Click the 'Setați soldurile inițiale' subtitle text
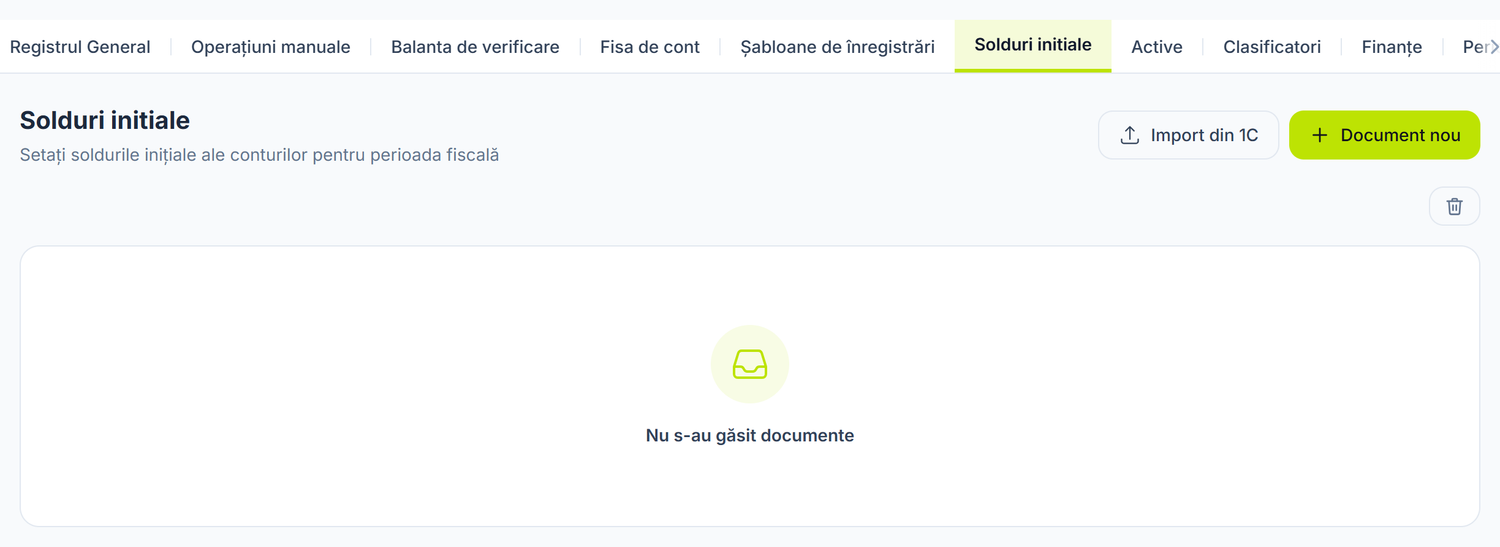The image size is (1500, 547). point(259,155)
